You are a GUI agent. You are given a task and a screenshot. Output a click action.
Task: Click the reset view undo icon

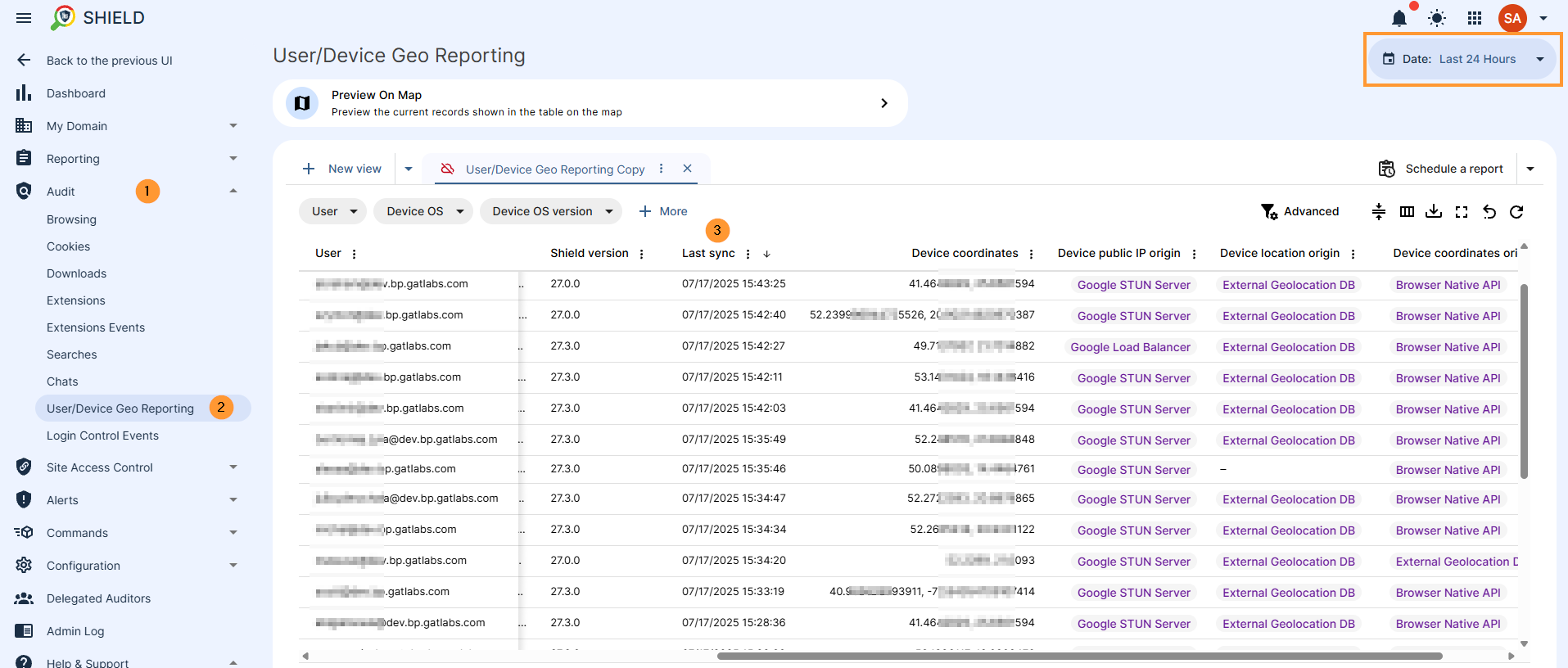point(1489,211)
